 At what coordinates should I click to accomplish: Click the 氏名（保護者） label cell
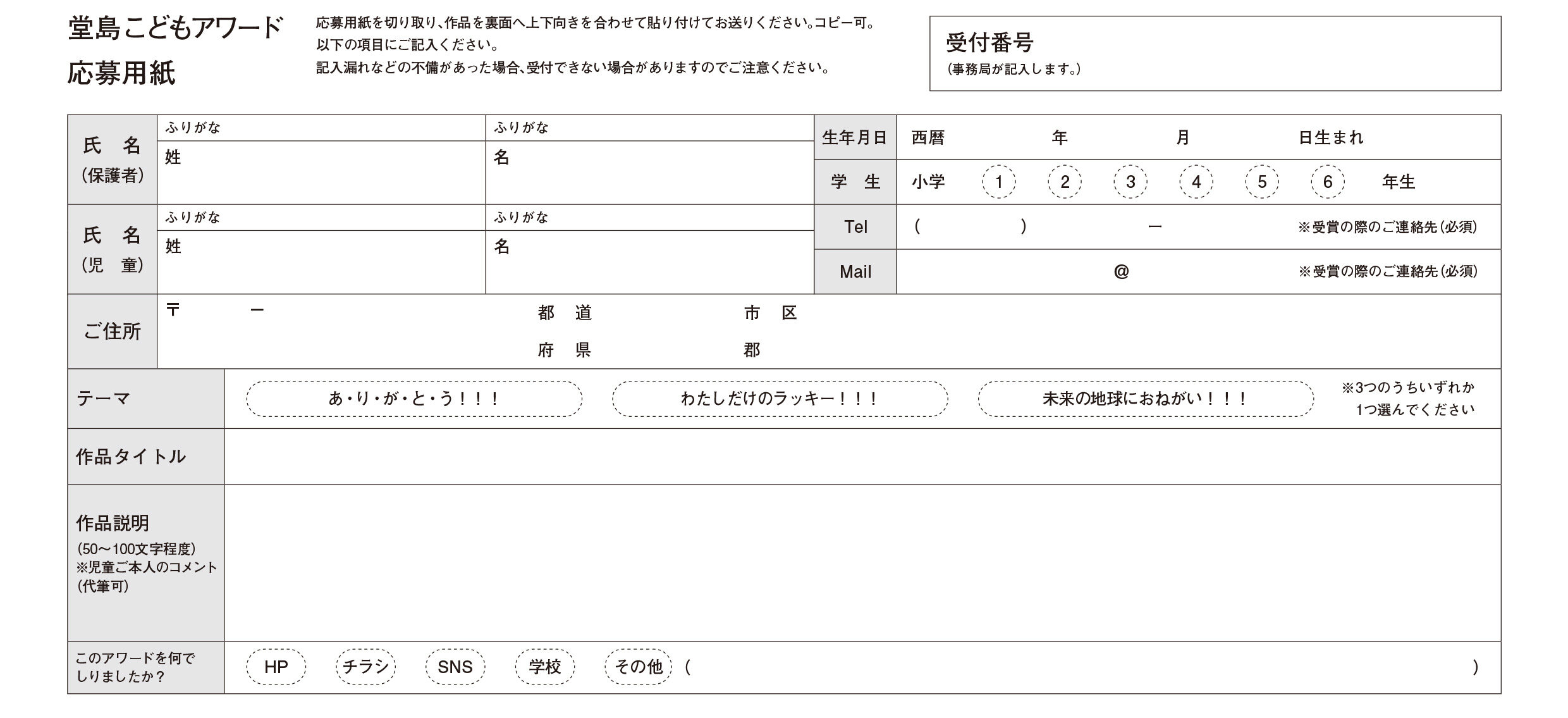[113, 159]
